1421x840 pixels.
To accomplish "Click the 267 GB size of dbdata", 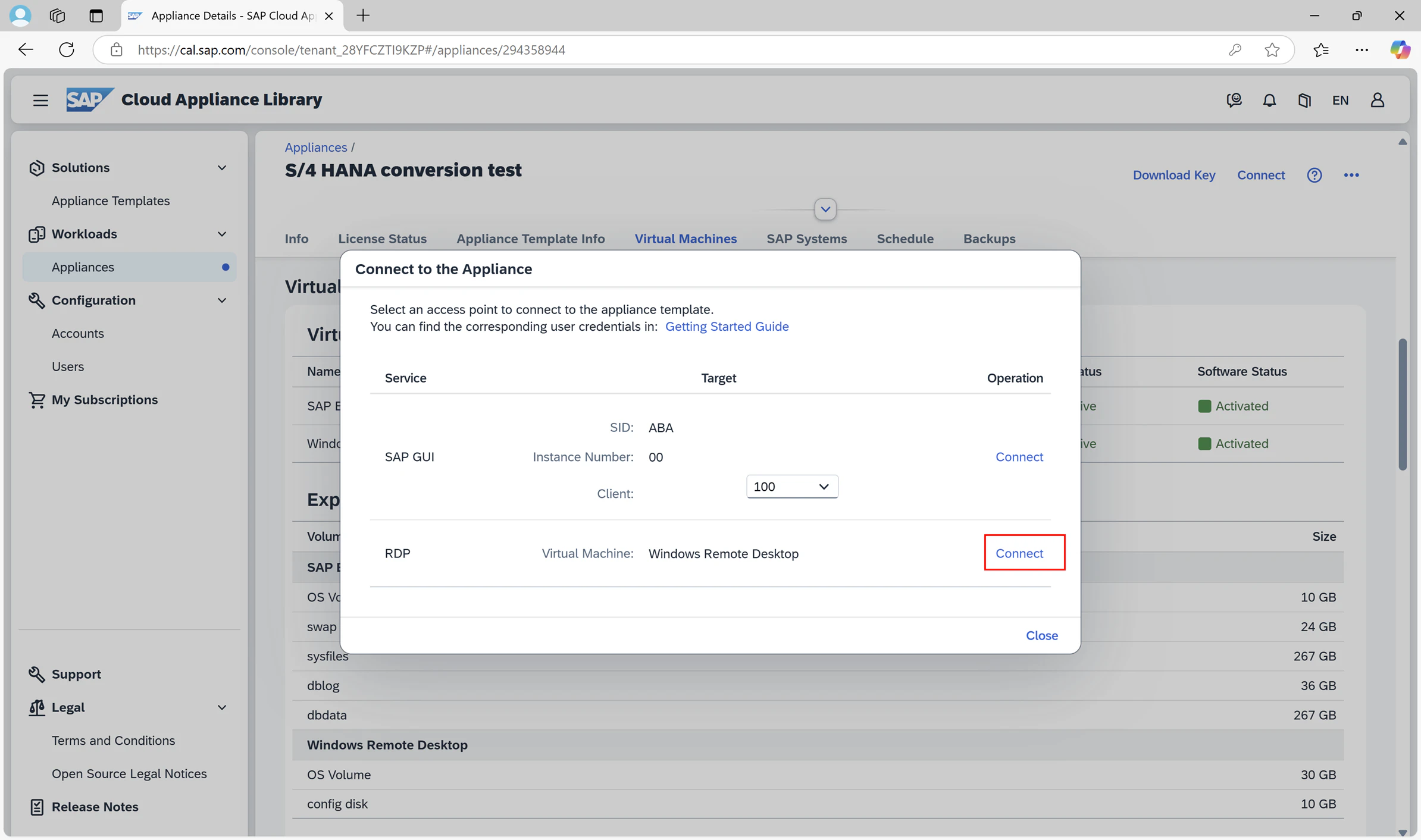I will point(1314,715).
